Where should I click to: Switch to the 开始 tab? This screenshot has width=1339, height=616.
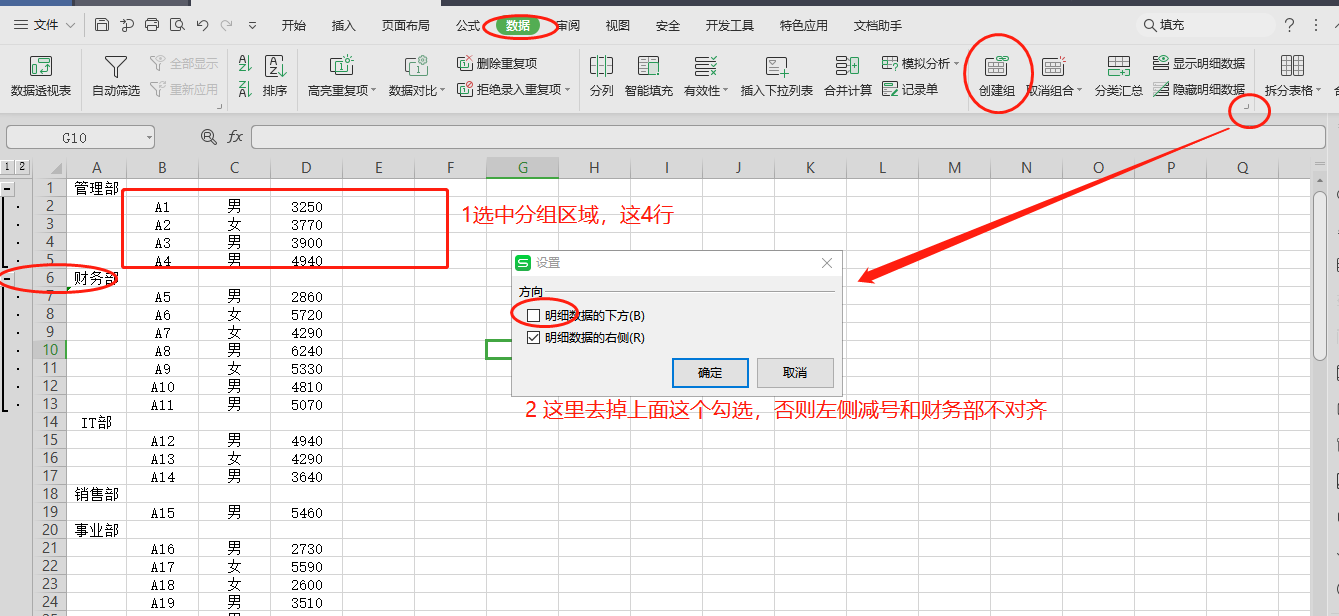coord(293,25)
